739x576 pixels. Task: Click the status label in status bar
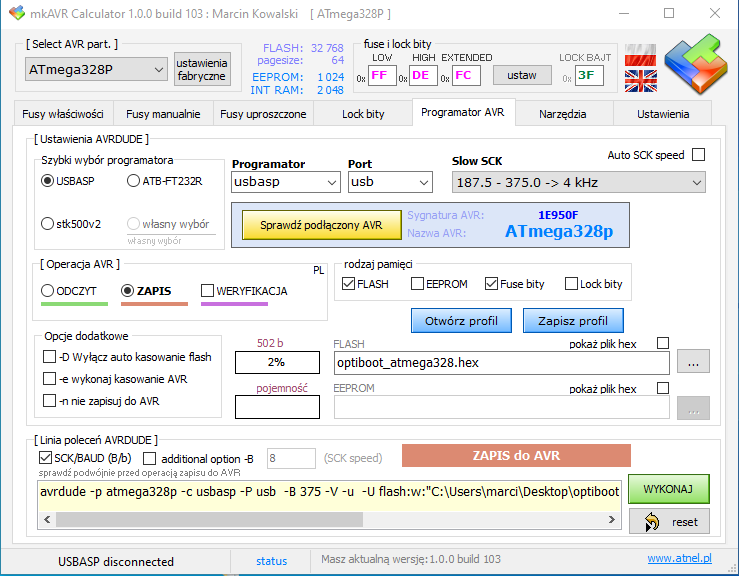(271, 561)
